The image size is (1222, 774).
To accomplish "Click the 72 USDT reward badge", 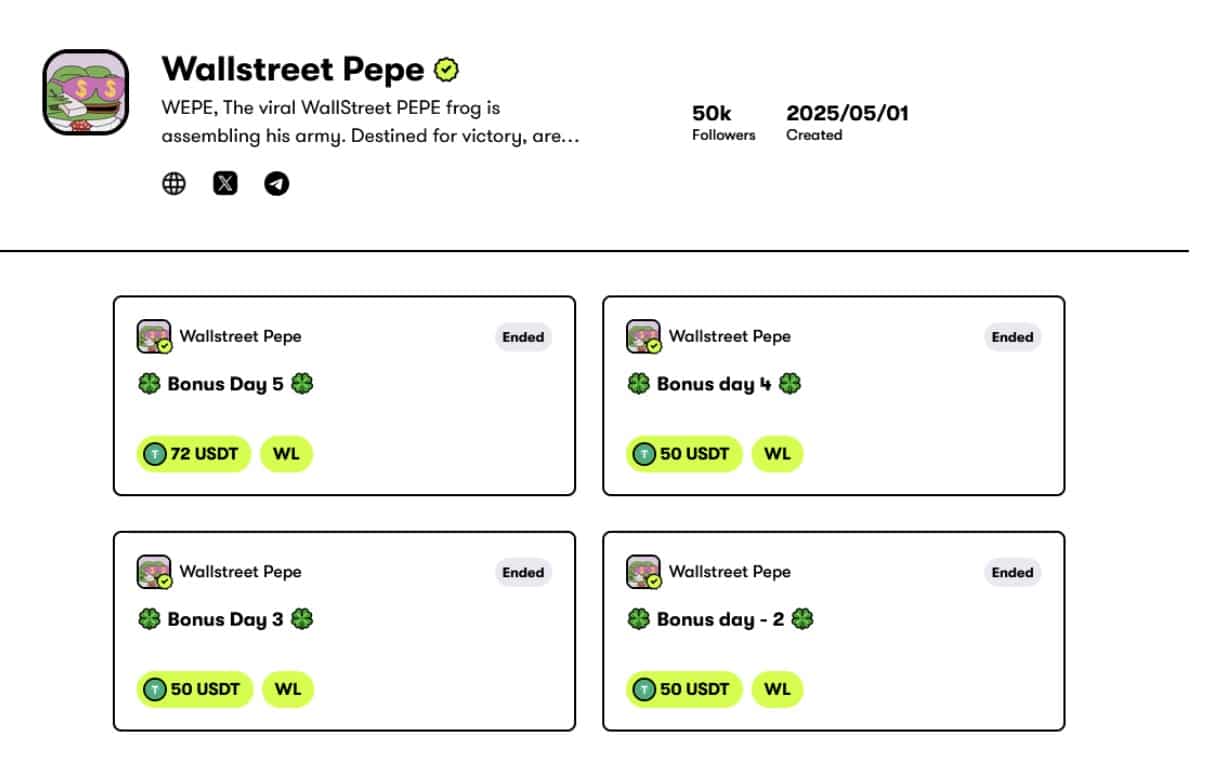I will click(x=194, y=454).
